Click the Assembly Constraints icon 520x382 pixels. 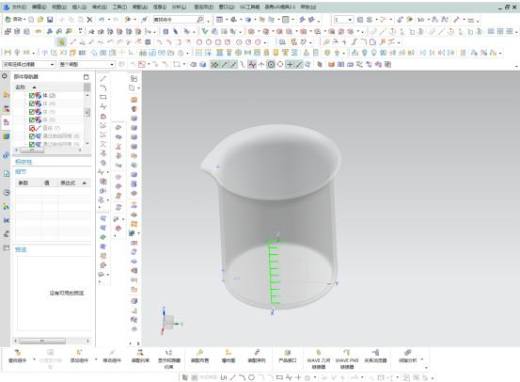click(140, 357)
